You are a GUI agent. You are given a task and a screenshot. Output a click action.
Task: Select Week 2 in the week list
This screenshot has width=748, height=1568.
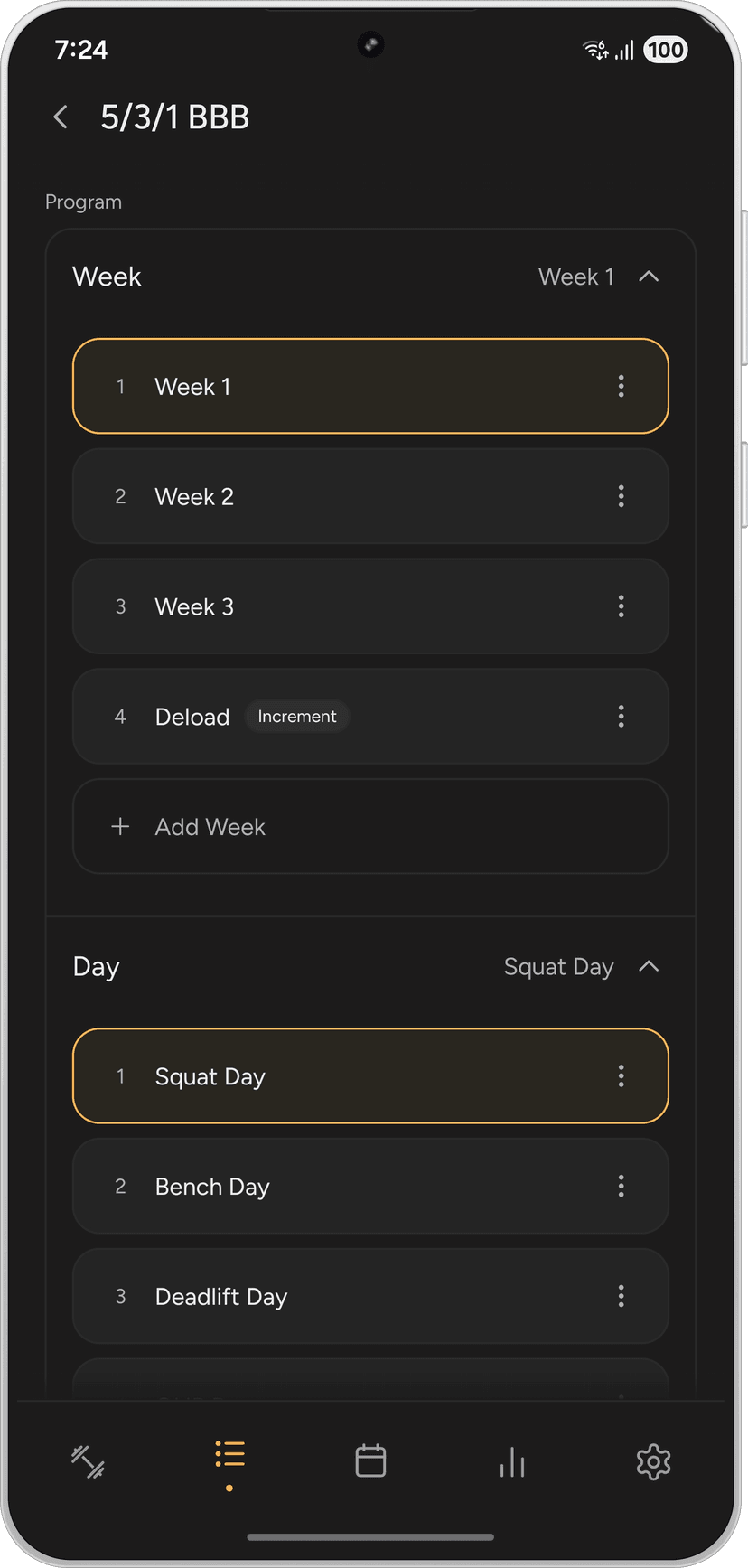(343, 496)
